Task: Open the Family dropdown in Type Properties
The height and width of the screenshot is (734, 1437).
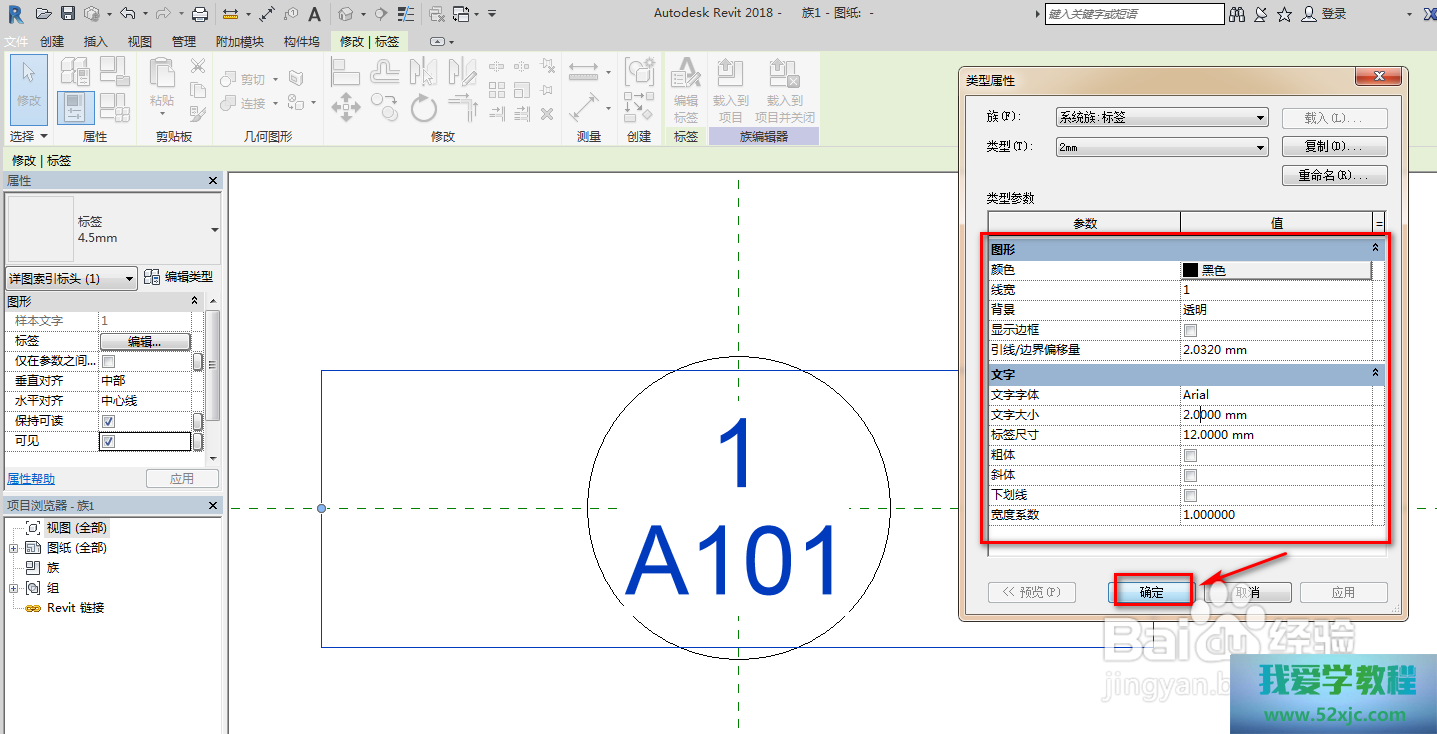Action: (x=1161, y=117)
